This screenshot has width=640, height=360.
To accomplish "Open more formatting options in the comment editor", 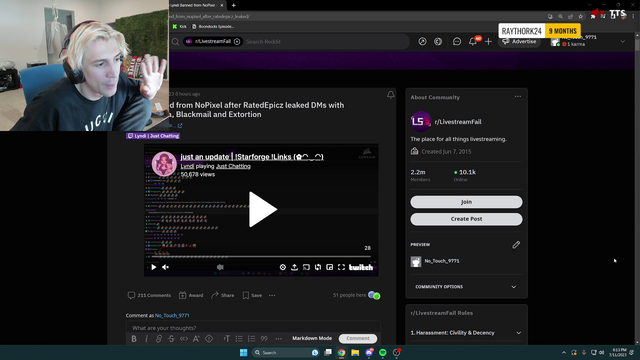I will (278, 338).
